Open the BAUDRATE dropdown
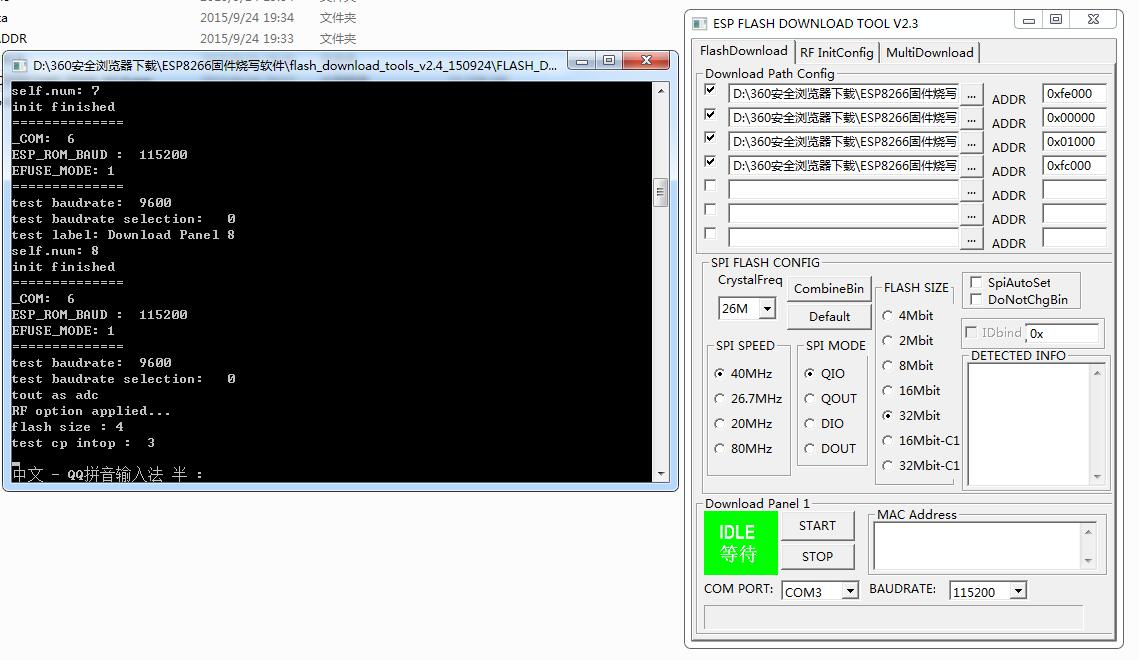 tap(1019, 591)
